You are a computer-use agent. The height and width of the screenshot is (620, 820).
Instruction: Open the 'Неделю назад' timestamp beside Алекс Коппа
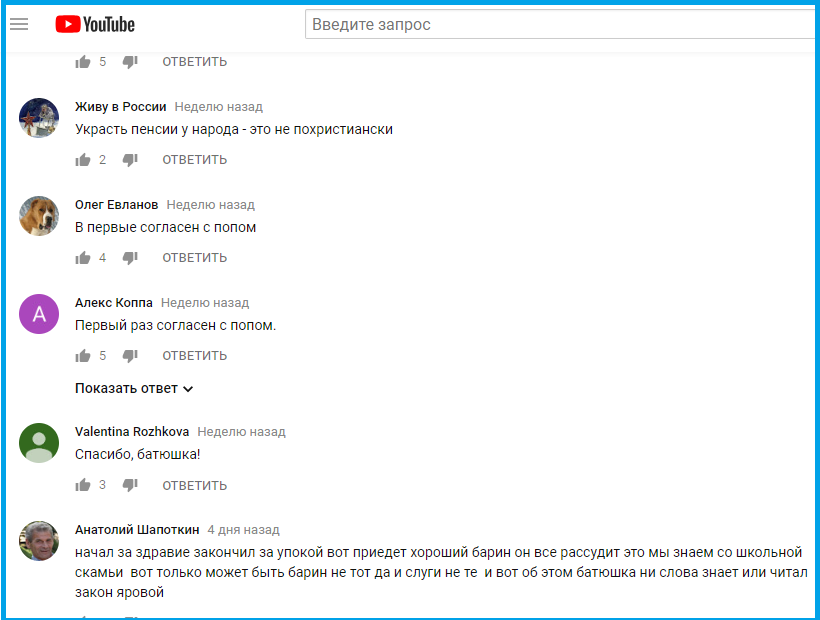coord(205,303)
